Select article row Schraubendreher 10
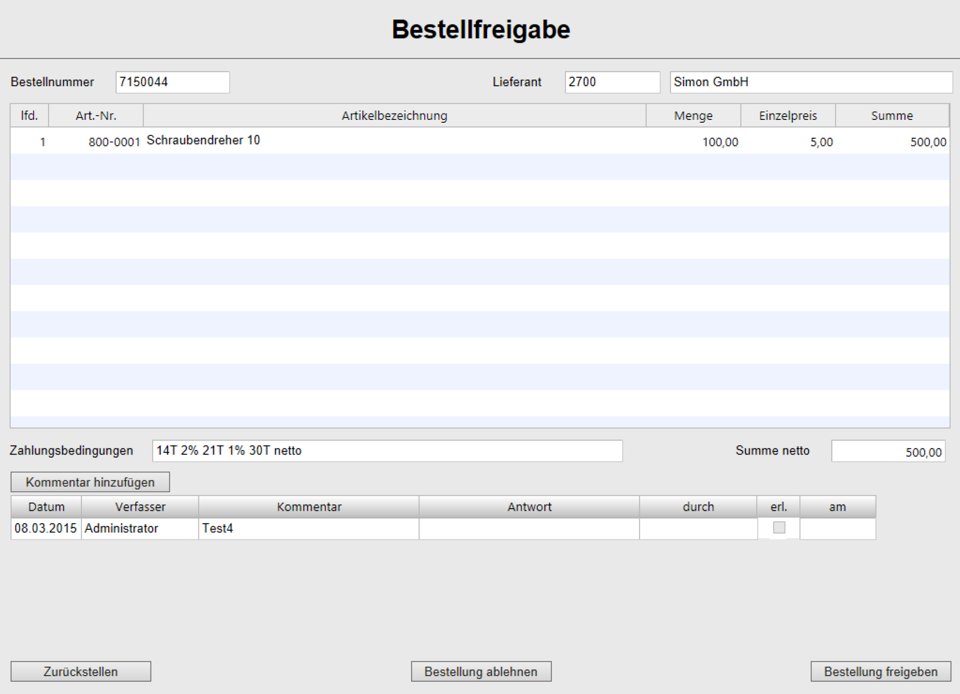This screenshot has height=694, width=960. (480, 141)
